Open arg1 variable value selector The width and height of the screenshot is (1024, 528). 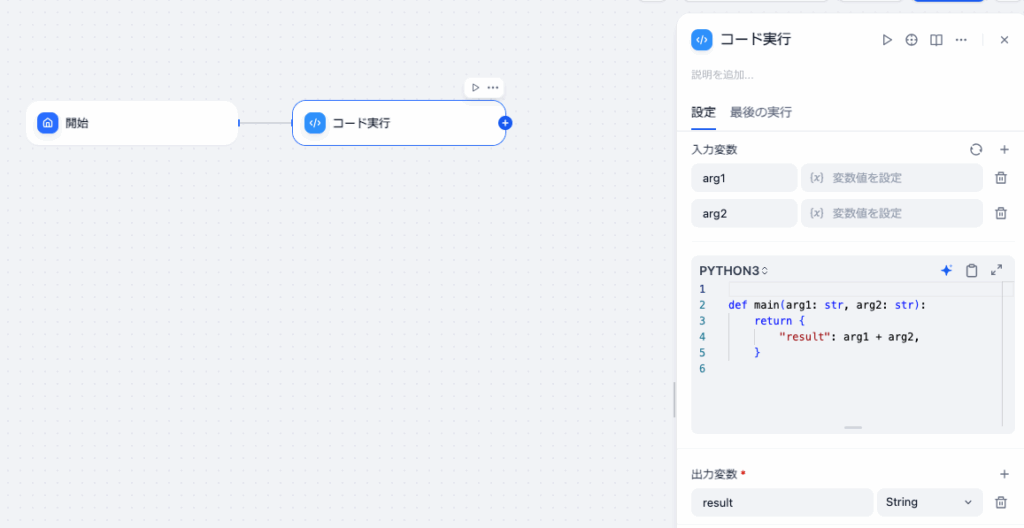click(891, 178)
